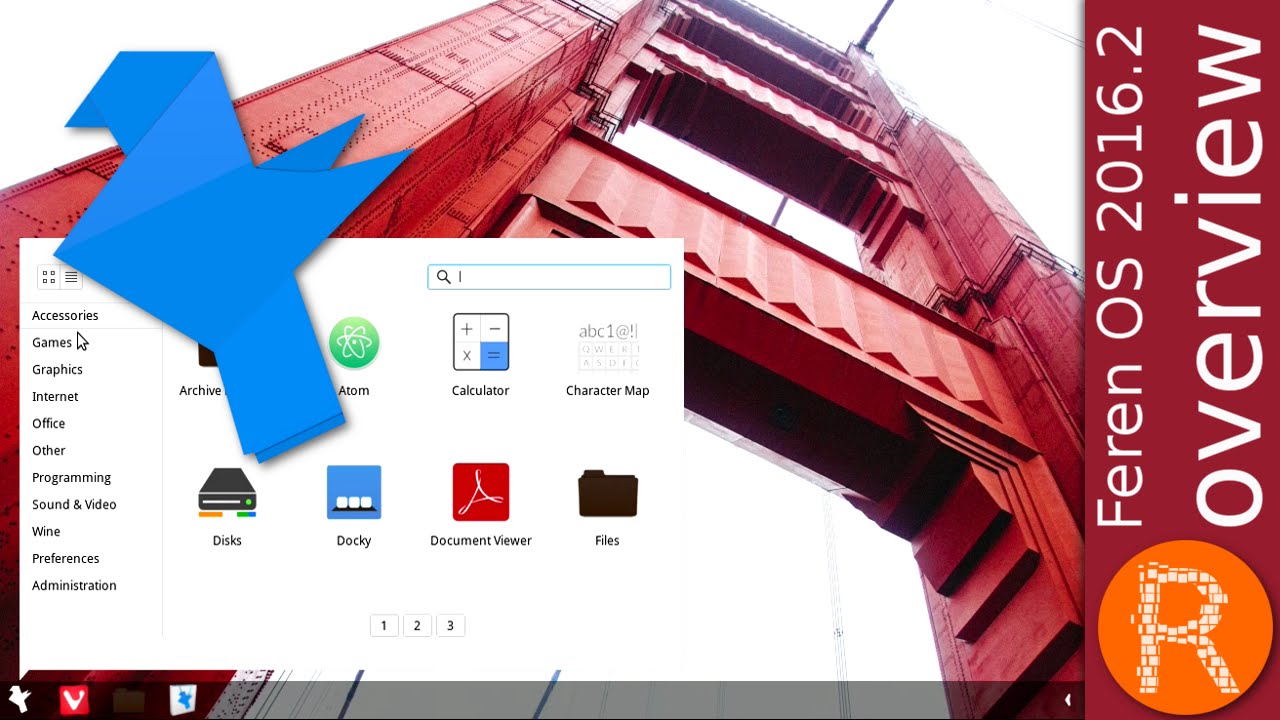Screen dimensions: 1280x720
Task: Launch the Files manager icon
Action: pyautogui.click(x=608, y=493)
